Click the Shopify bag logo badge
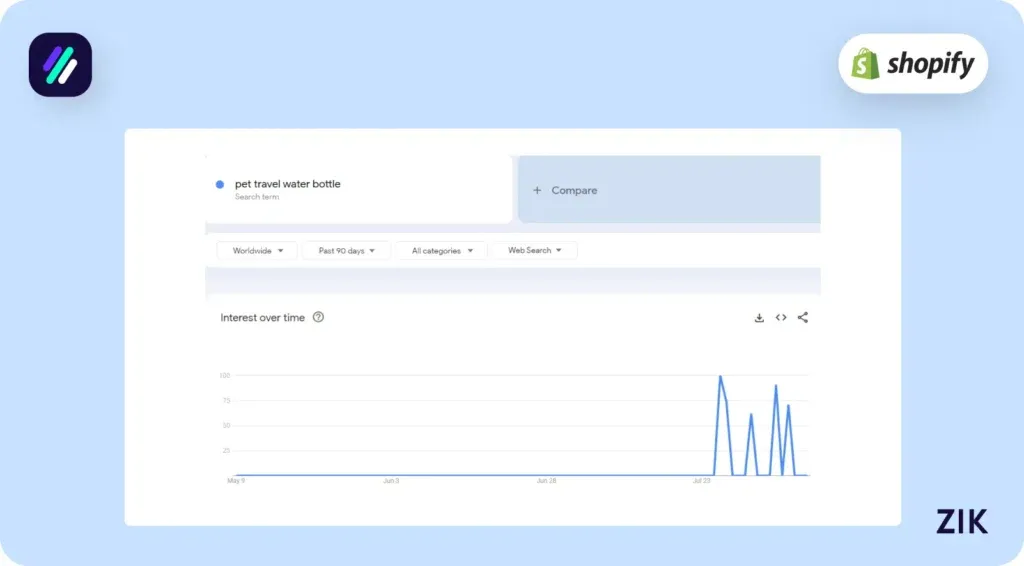 (x=912, y=64)
